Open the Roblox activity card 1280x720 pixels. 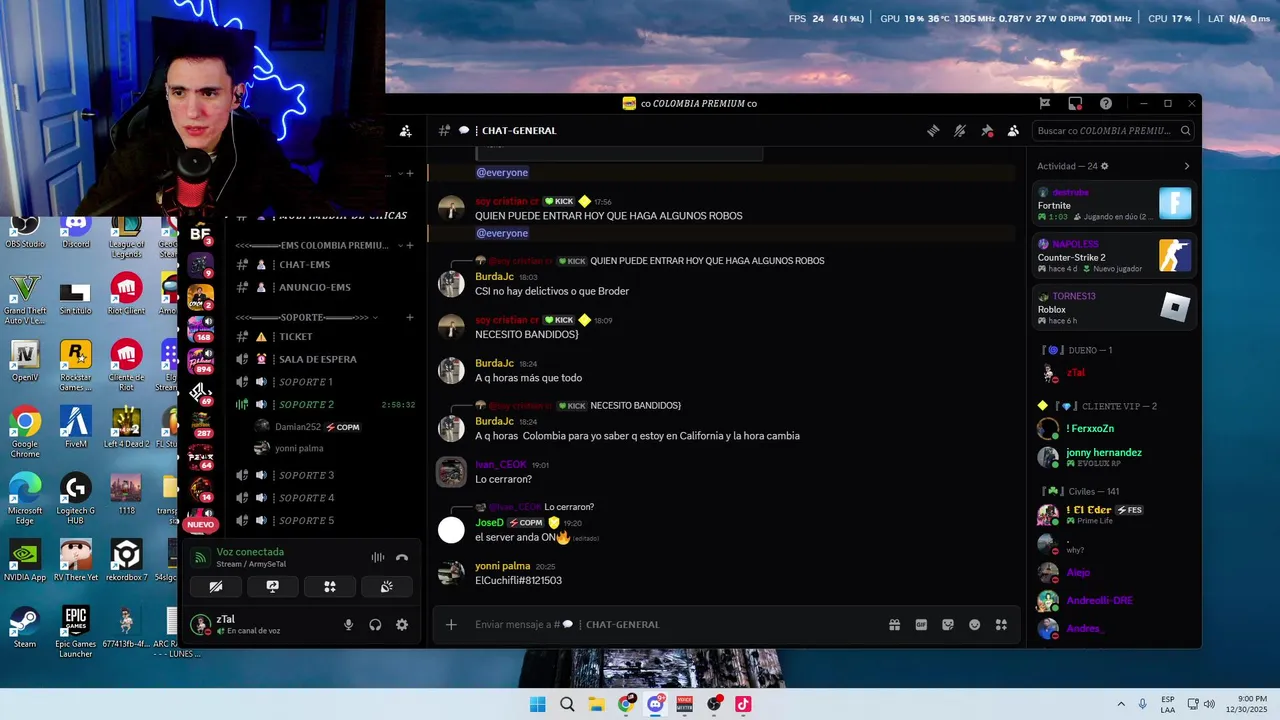coord(1114,309)
